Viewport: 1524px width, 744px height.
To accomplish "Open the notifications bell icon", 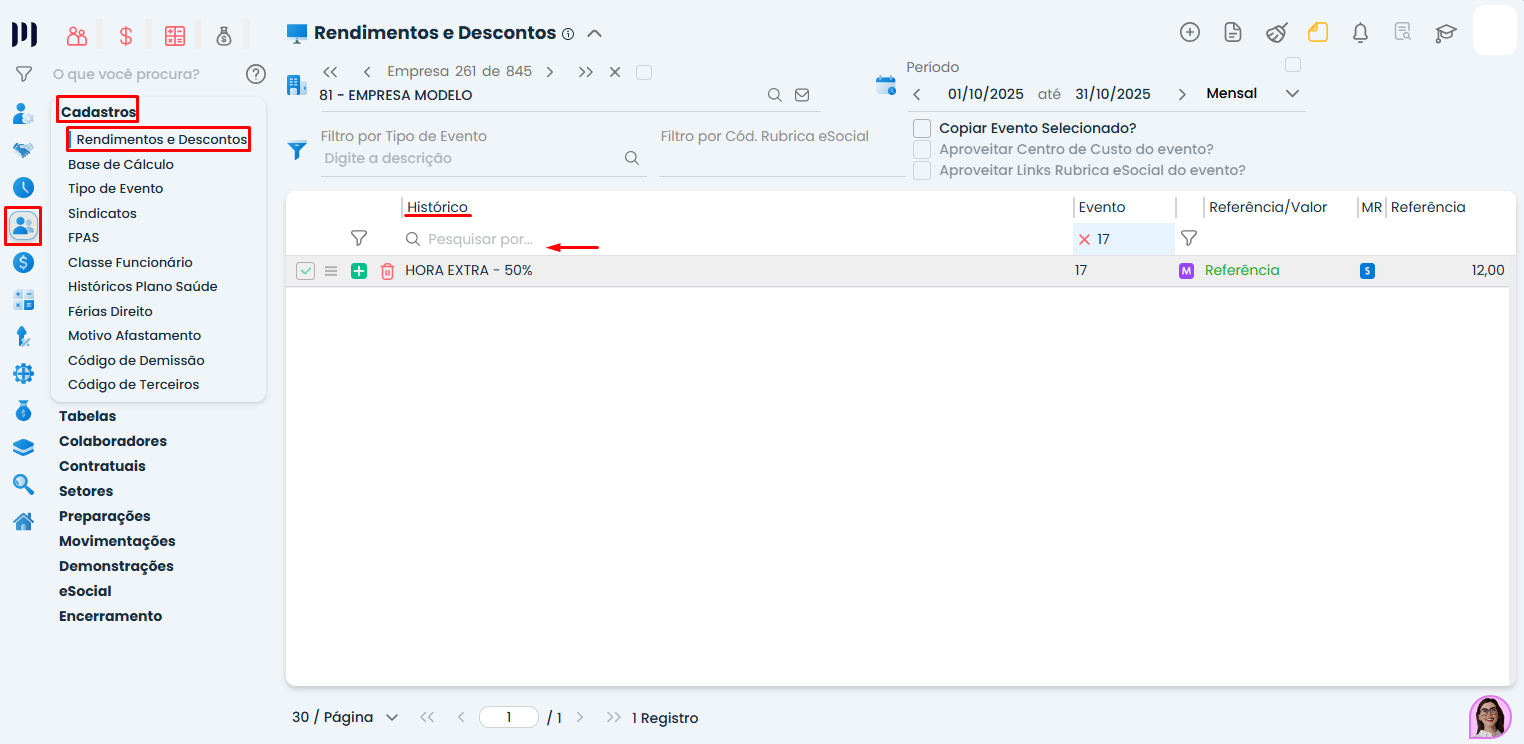I will (1360, 33).
